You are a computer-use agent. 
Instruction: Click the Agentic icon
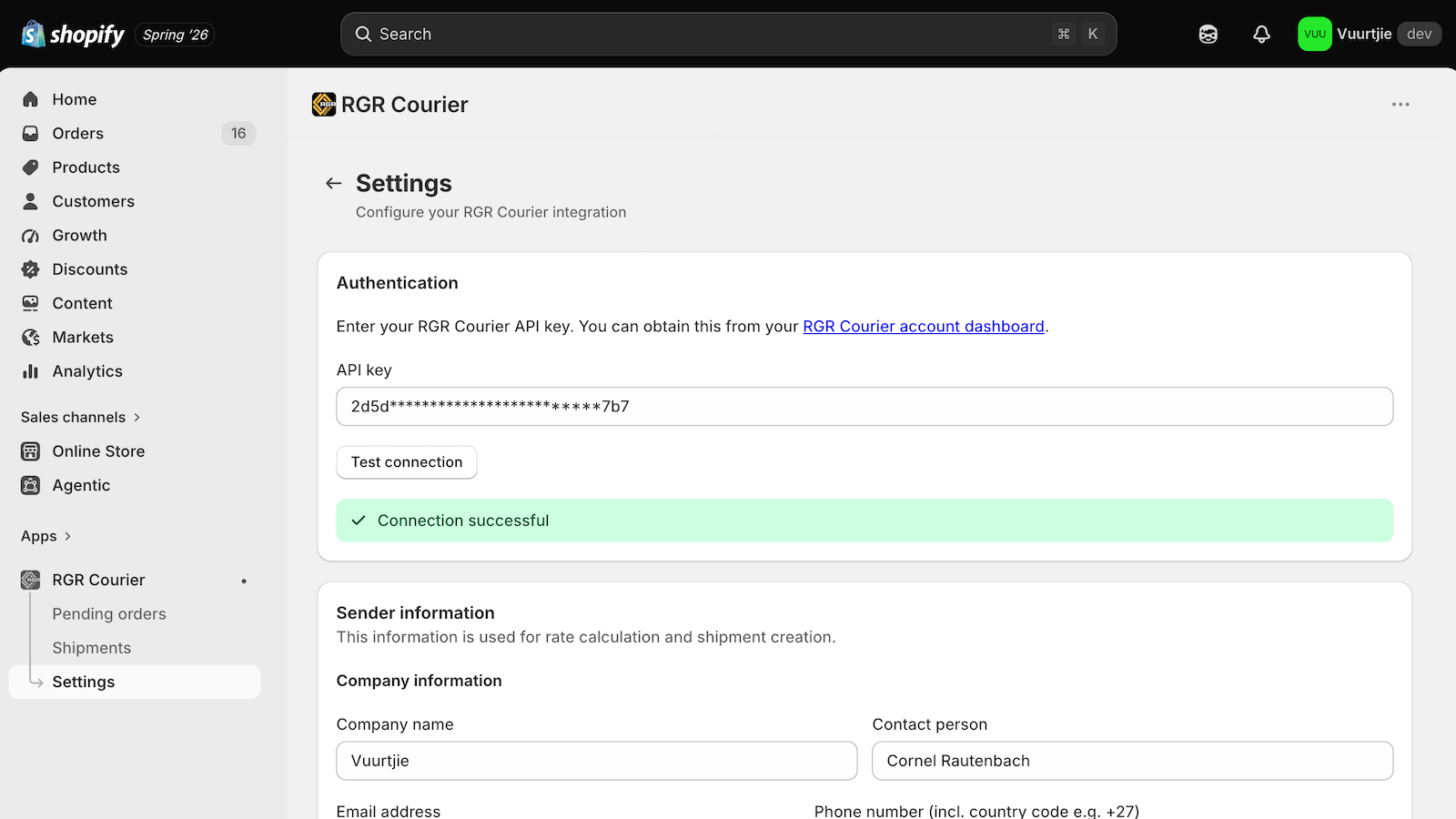click(31, 485)
